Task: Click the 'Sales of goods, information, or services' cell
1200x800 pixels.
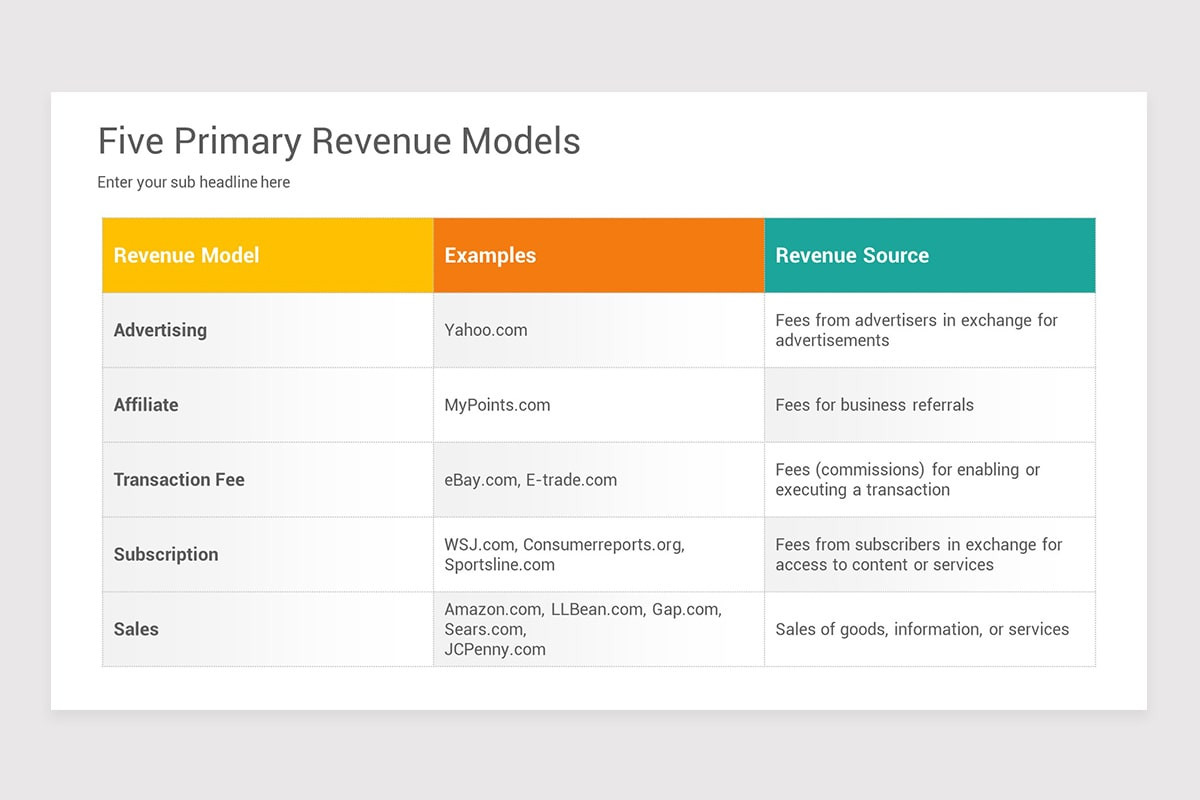Action: [922, 629]
